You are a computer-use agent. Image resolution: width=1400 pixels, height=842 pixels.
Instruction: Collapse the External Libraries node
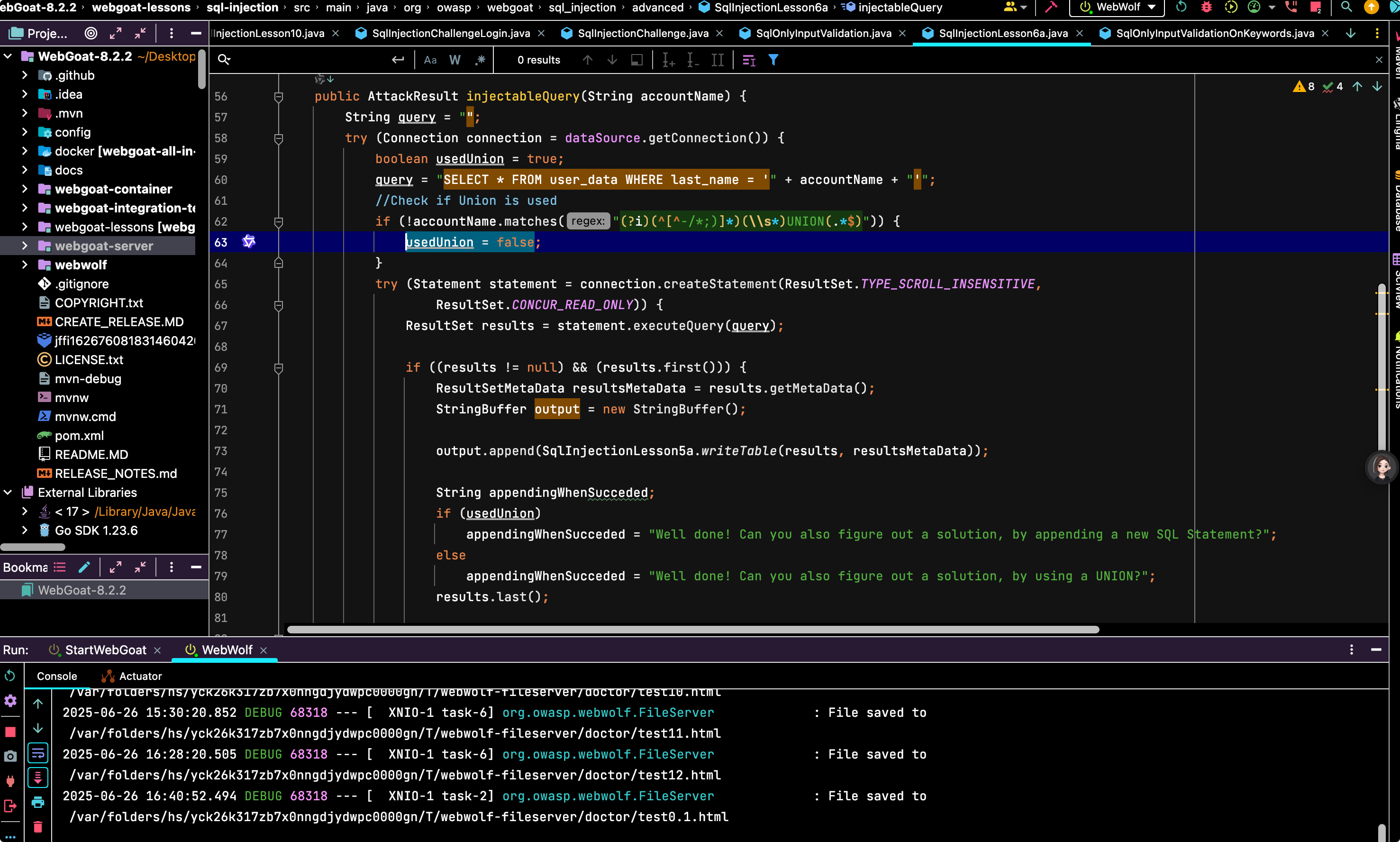pos(8,492)
